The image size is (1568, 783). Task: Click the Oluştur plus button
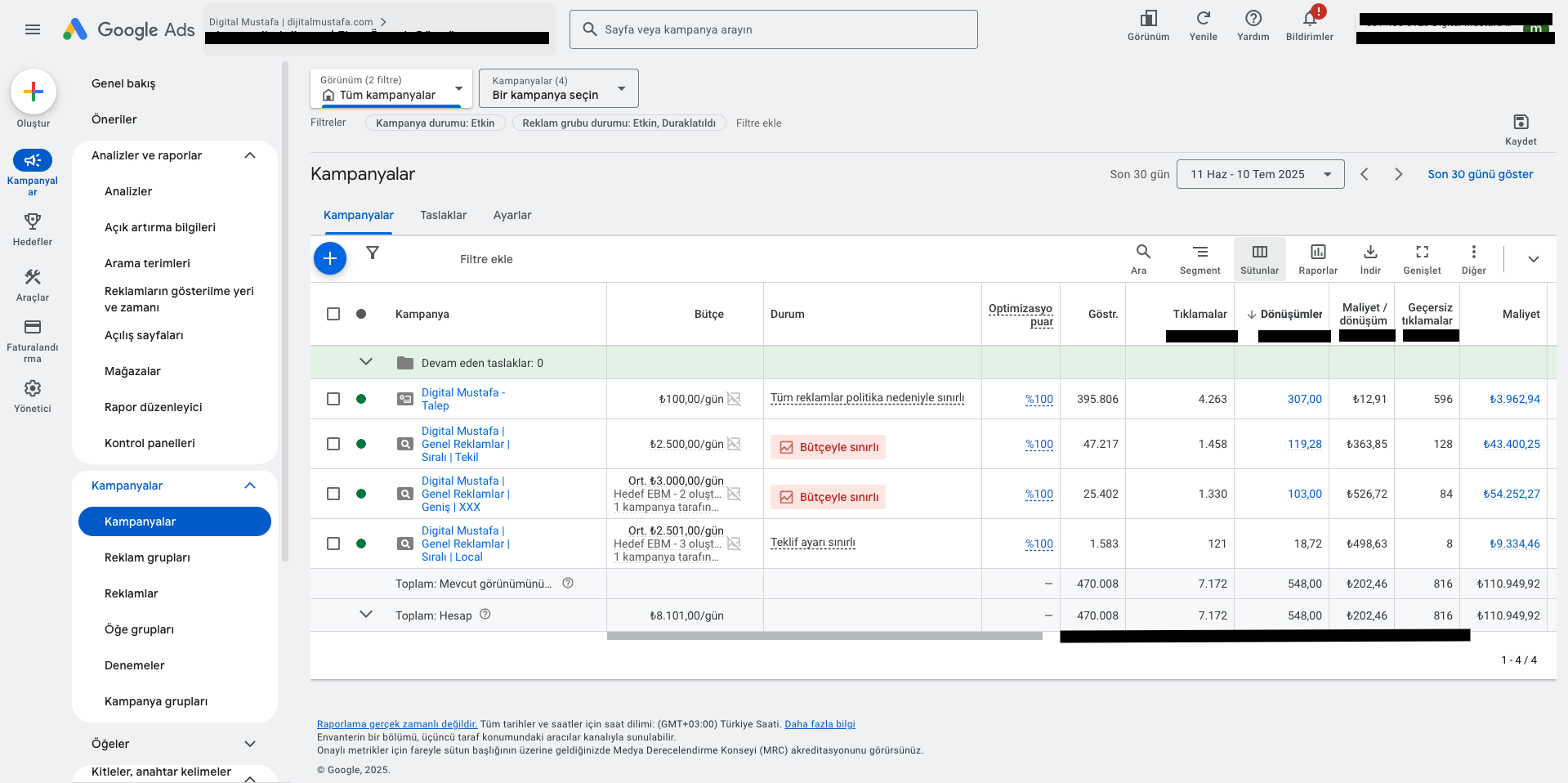pos(34,92)
